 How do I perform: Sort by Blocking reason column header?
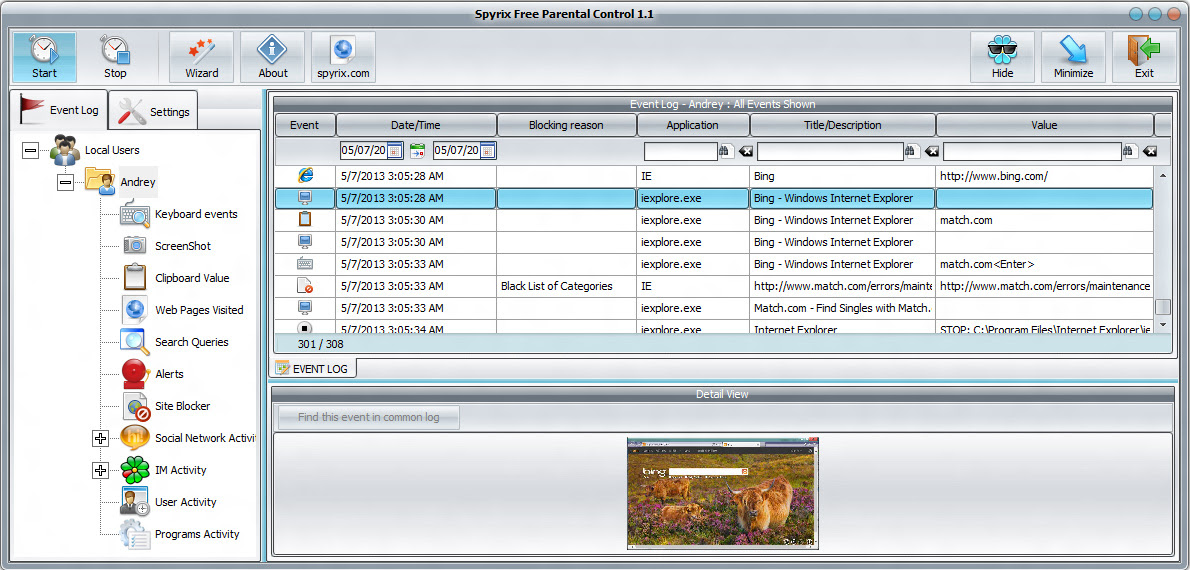click(567, 125)
